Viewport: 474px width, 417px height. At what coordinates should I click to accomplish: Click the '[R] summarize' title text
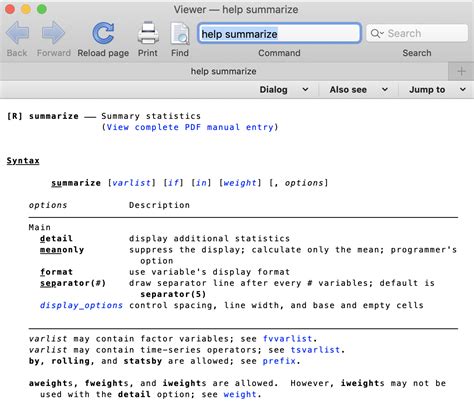tap(43, 116)
